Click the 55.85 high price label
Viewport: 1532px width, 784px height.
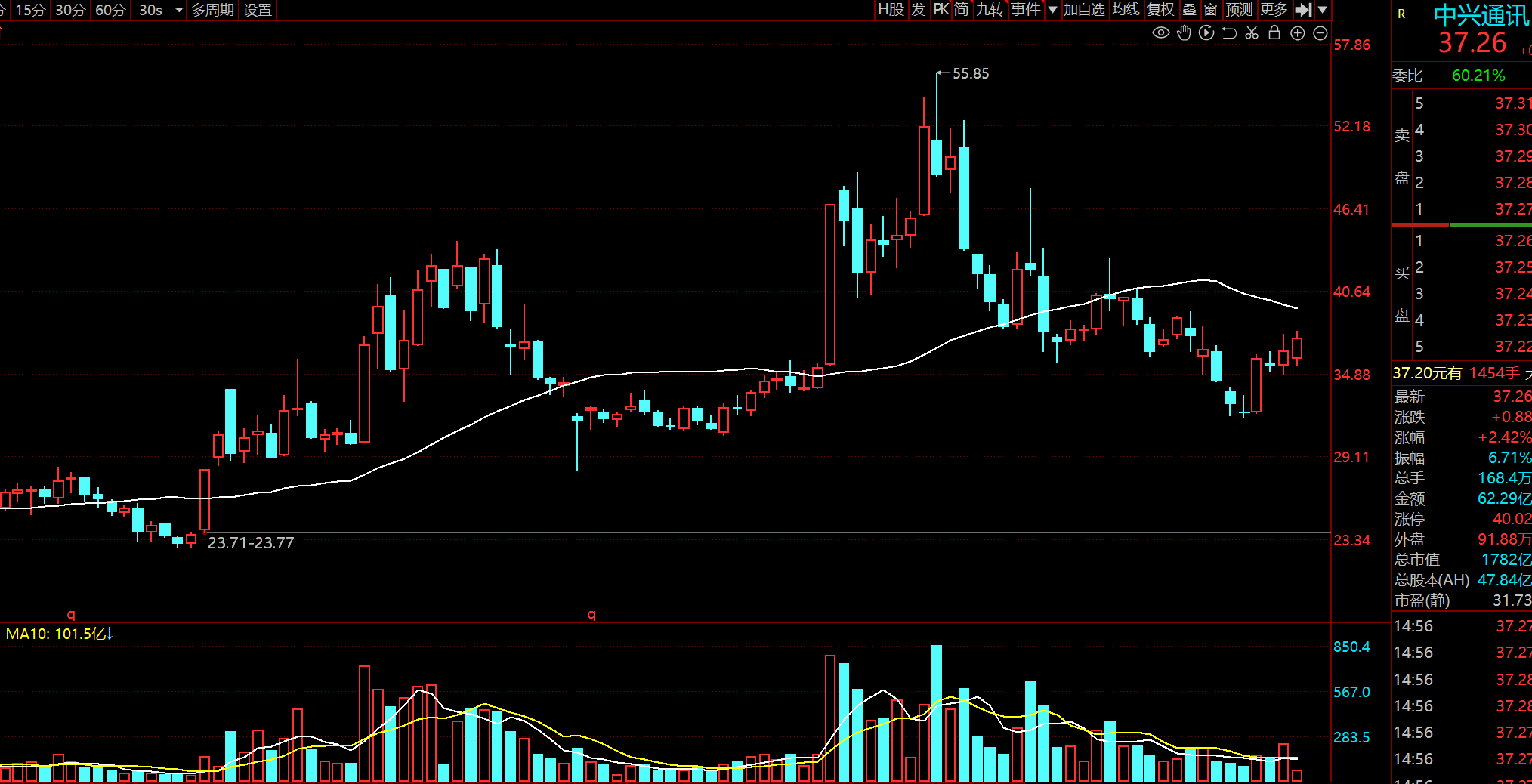point(970,73)
